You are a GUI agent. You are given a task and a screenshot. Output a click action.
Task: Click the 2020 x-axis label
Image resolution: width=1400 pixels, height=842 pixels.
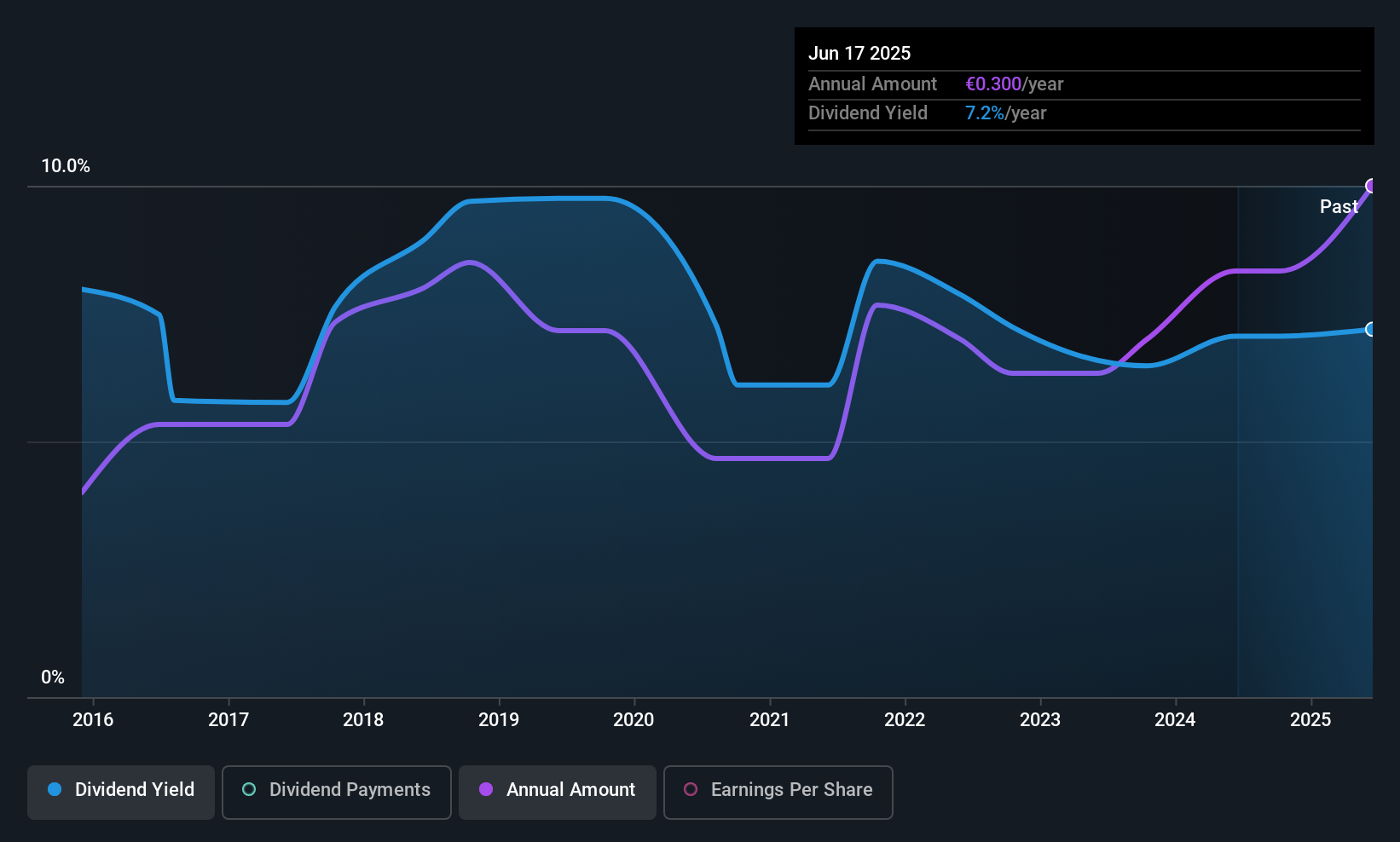point(633,719)
